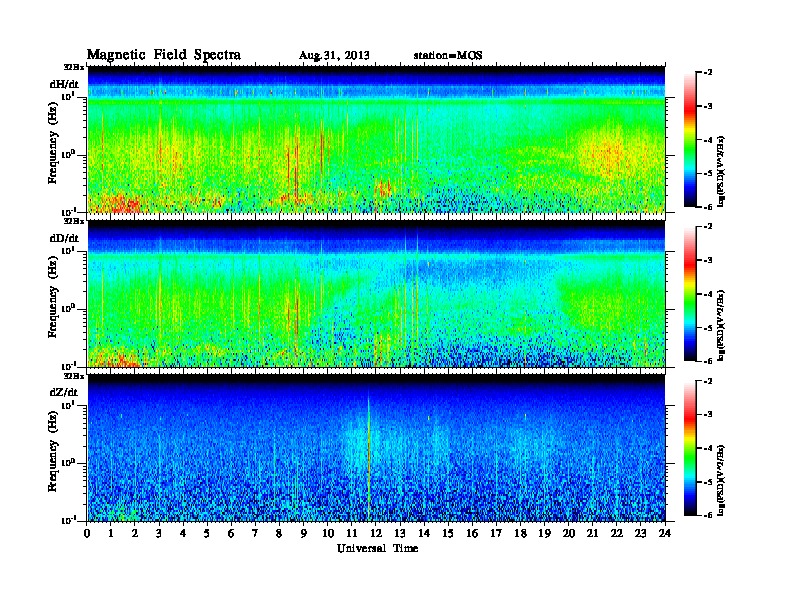
Task: Click the '32Hz' label atop the dH/dt panel
Action: pos(74,67)
